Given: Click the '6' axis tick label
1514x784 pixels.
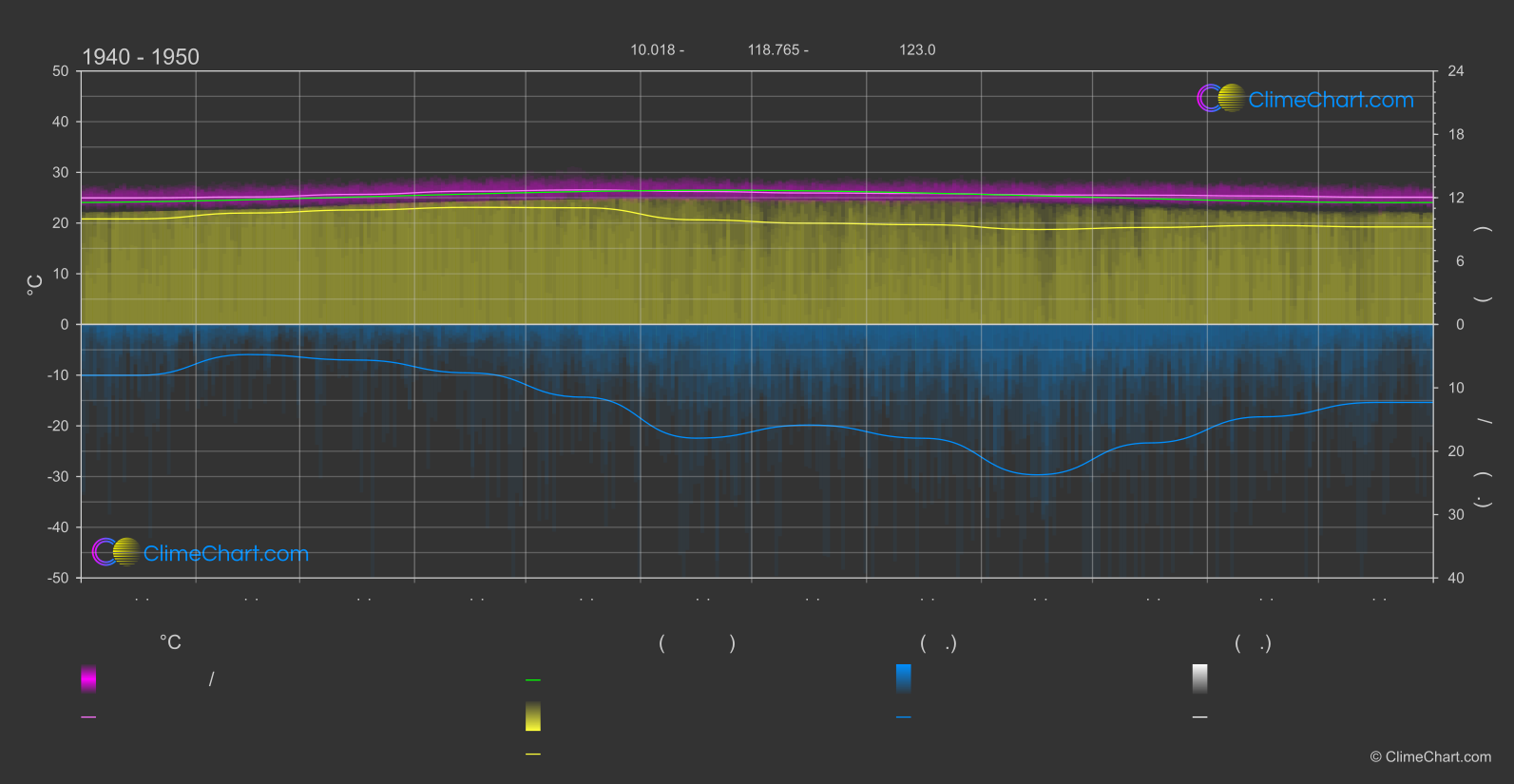Looking at the screenshot, I should [1460, 261].
